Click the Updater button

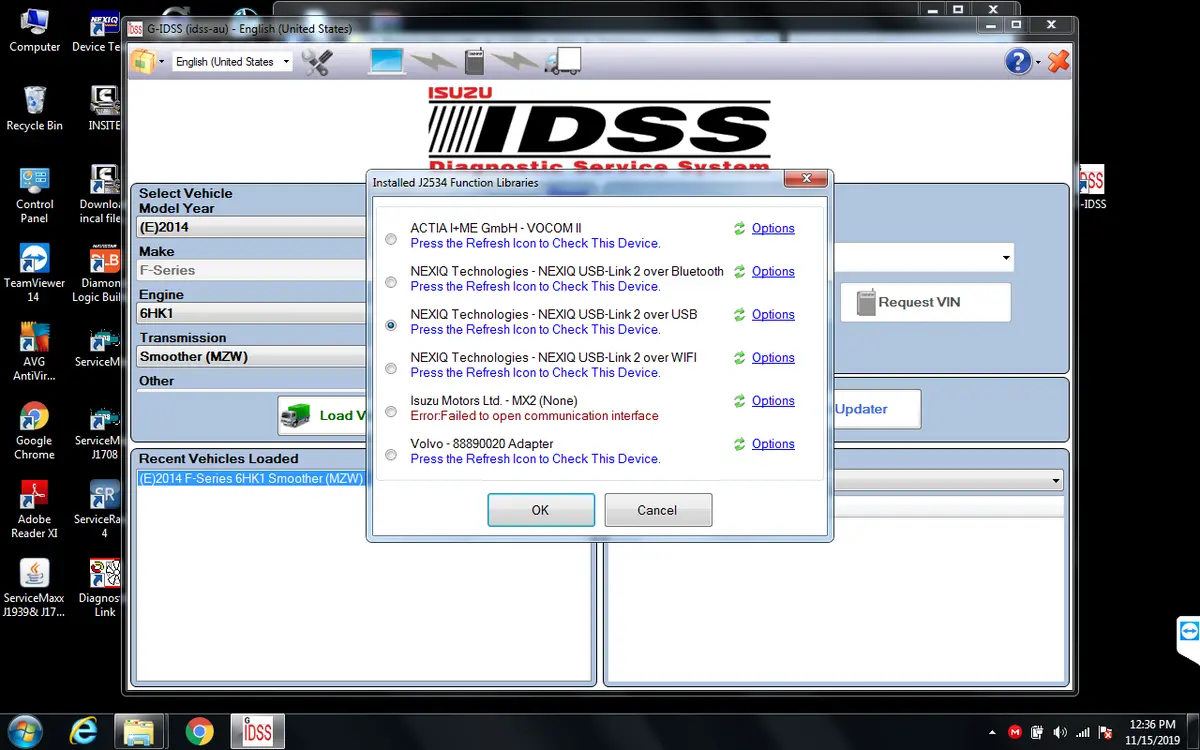876,409
